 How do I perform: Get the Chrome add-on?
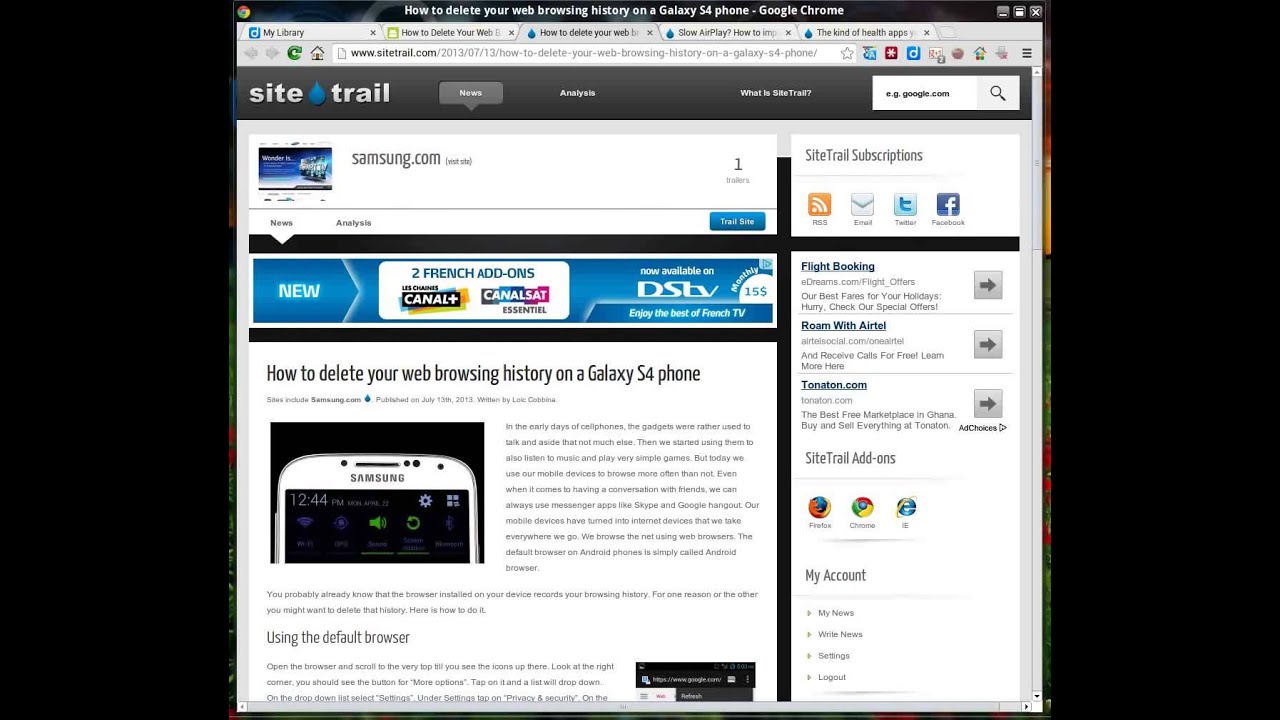[x=862, y=507]
